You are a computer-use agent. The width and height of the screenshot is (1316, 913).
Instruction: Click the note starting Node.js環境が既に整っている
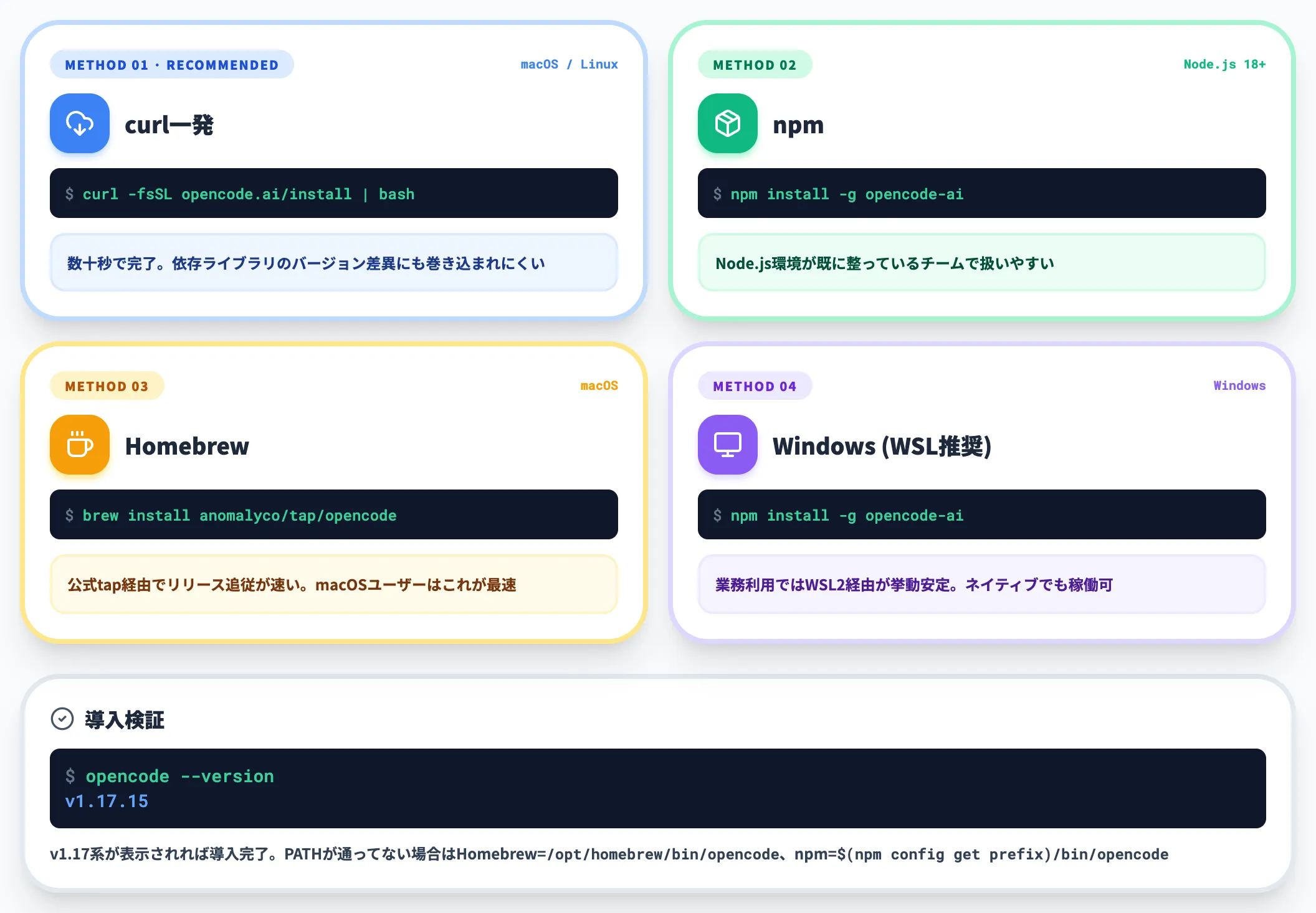982,263
